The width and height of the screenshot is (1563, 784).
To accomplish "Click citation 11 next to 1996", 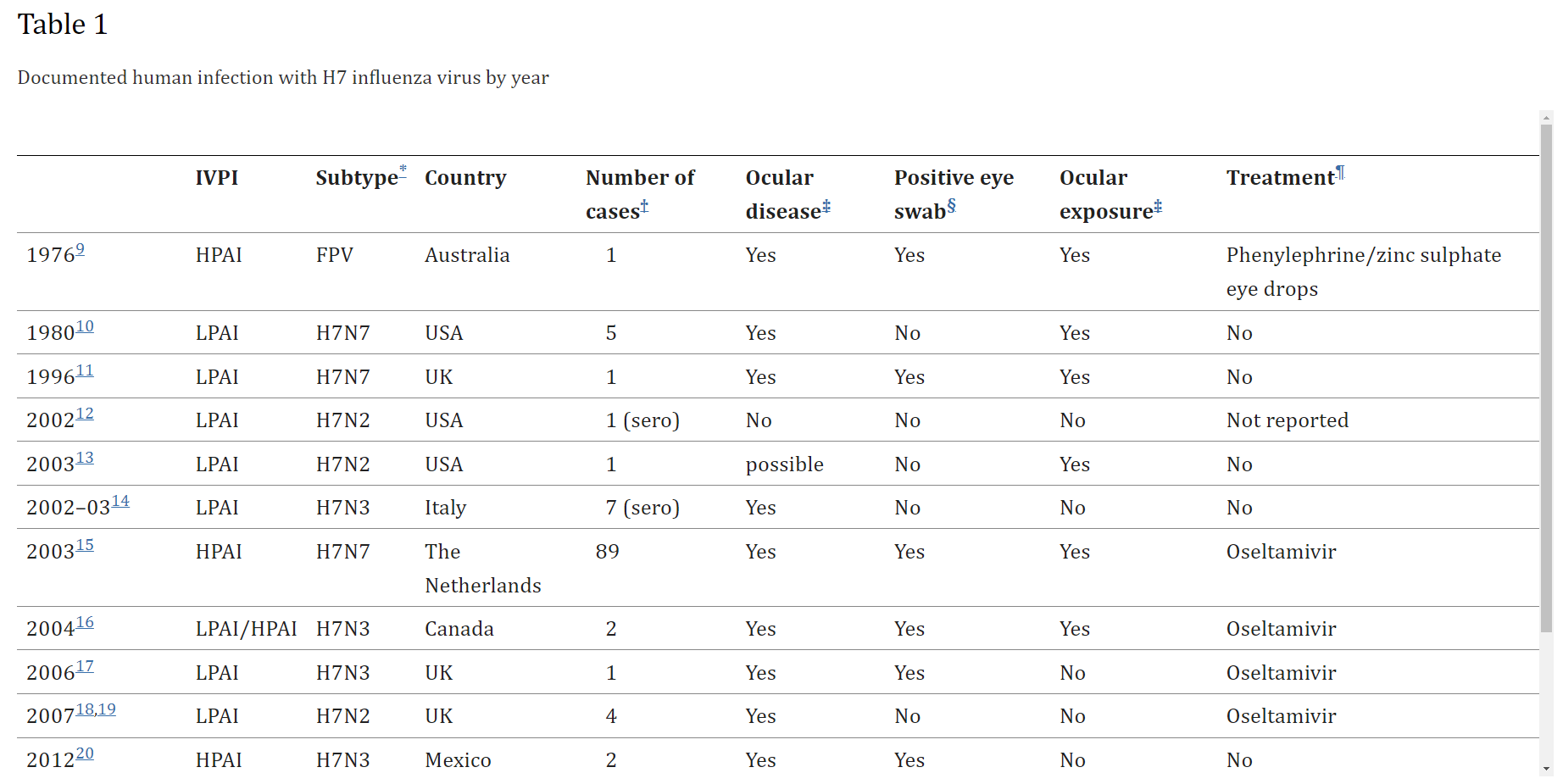I will [x=85, y=371].
